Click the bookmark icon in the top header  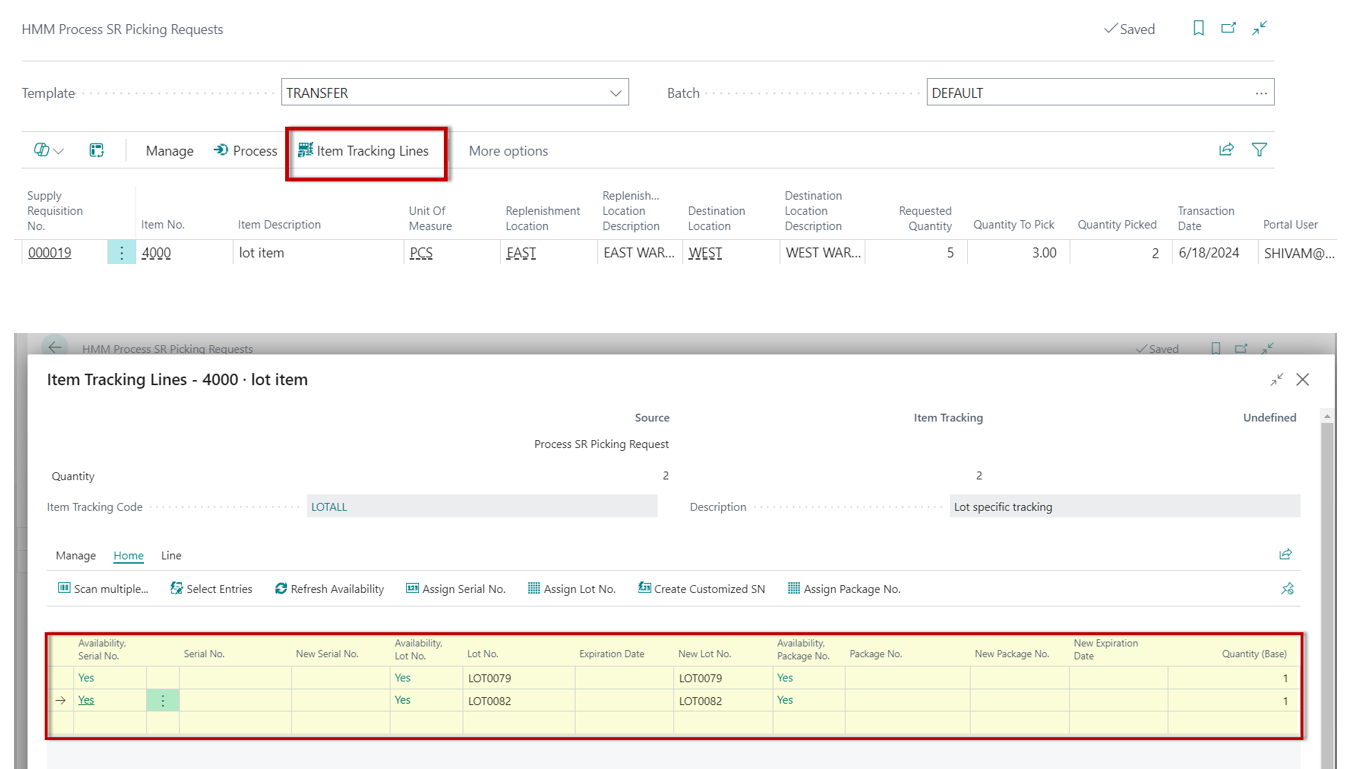[x=1198, y=28]
